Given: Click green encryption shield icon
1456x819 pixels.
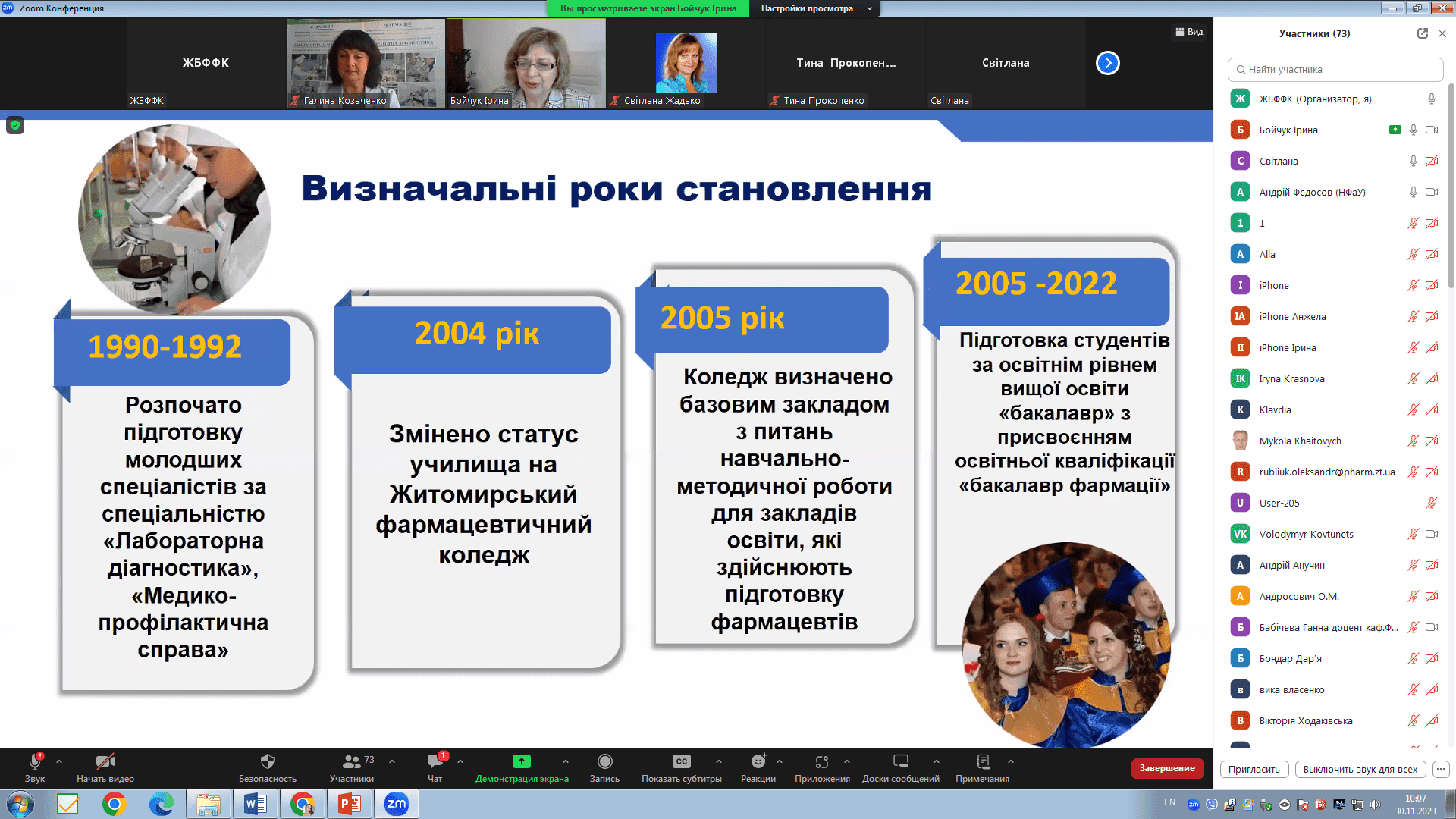Looking at the screenshot, I should click(15, 125).
